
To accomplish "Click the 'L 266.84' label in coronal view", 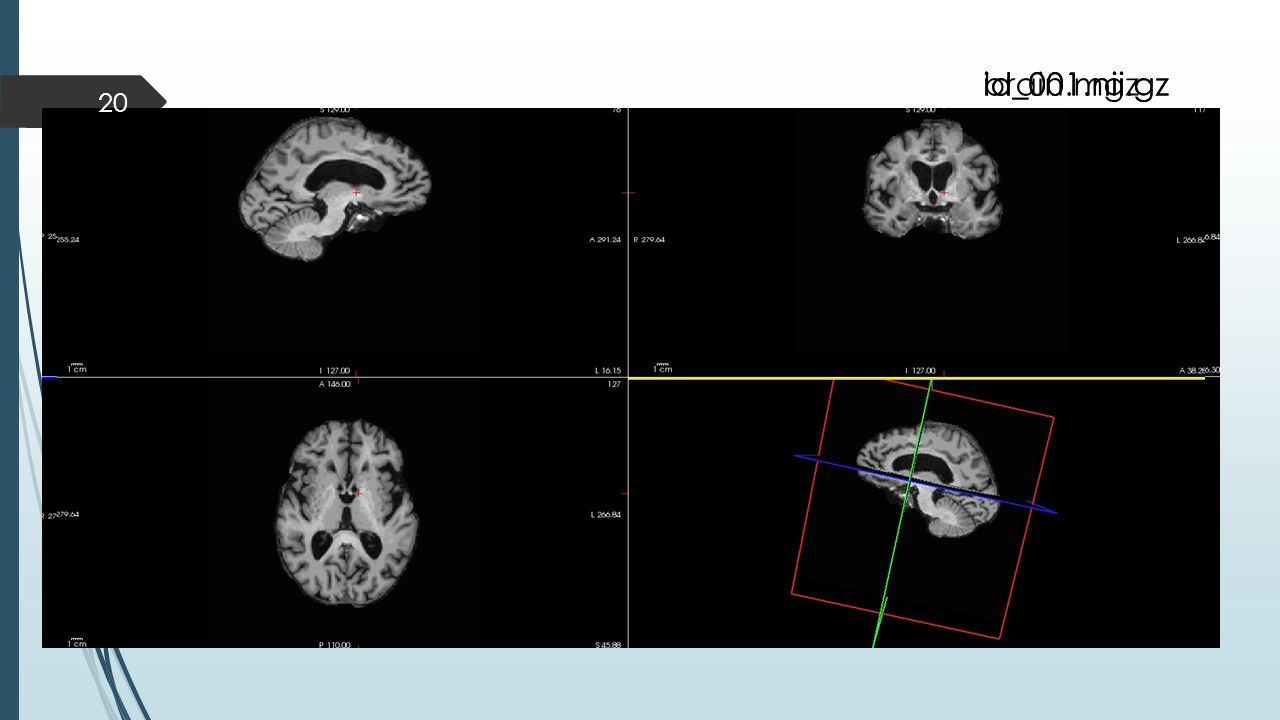I will click(x=1192, y=240).
